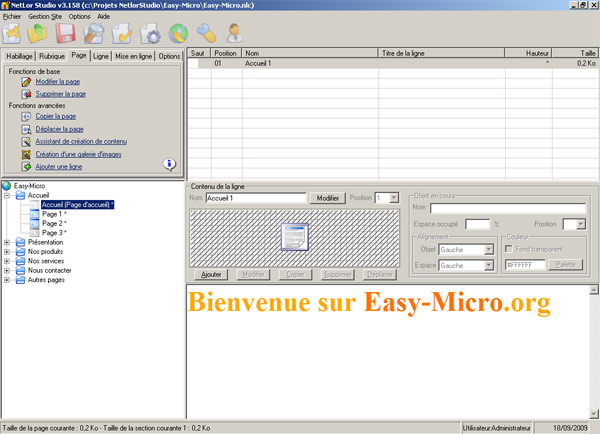Click the Présentation folder icon
Viewport: 600px width, 434px height.
21,242
